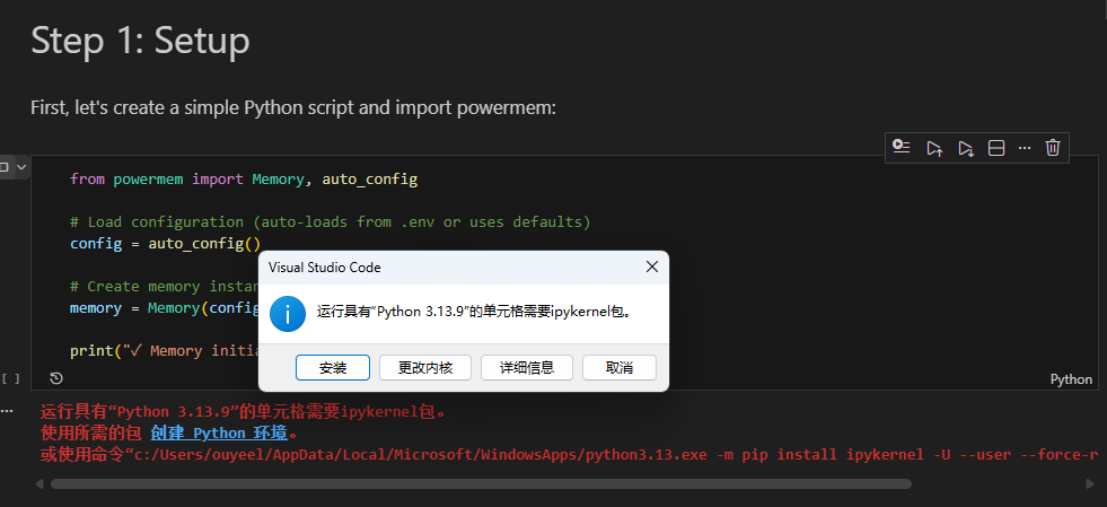Expand run options chevron beside cell
The width and height of the screenshot is (1107, 507).
21,167
